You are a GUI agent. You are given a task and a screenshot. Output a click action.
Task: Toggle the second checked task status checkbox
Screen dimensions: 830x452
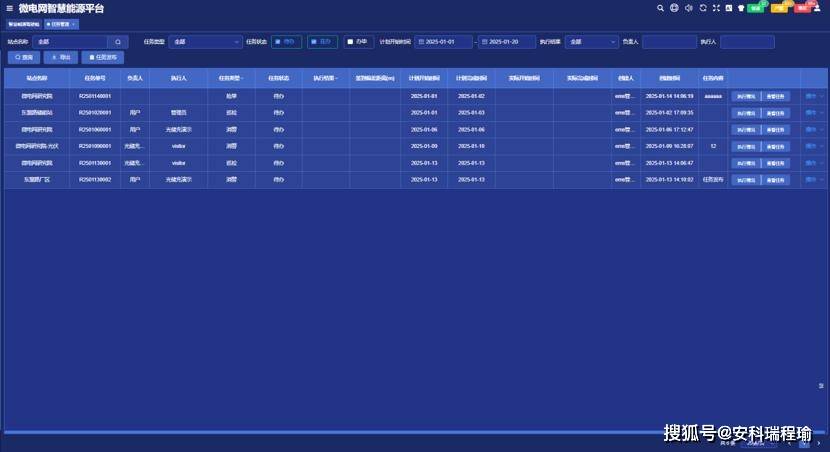pos(313,42)
